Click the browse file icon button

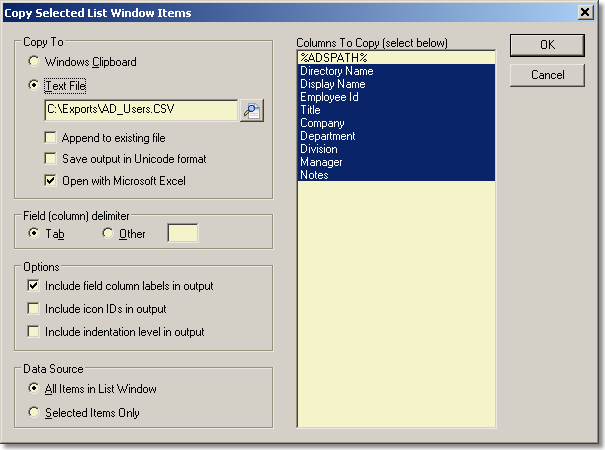pyautogui.click(x=251, y=110)
